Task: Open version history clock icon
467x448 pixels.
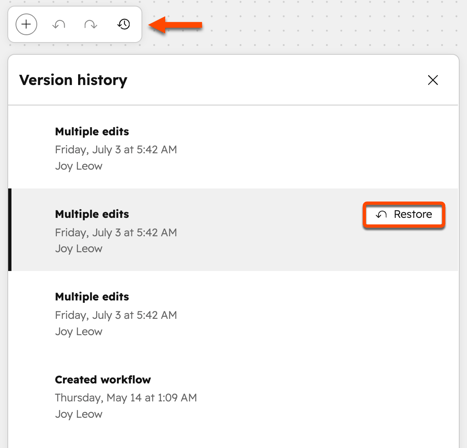Action: click(x=124, y=24)
